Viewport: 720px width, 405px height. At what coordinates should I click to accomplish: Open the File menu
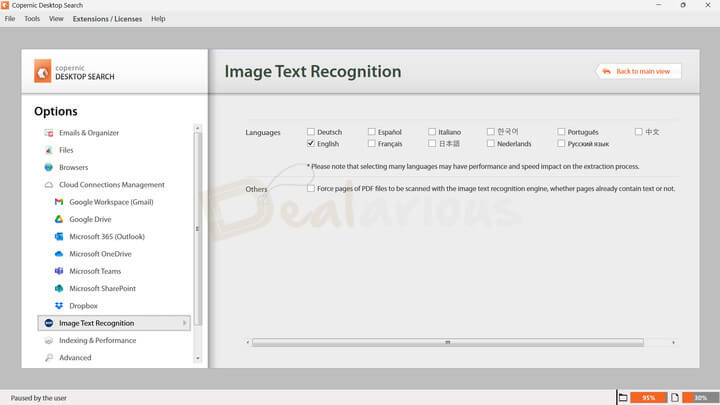(x=10, y=19)
